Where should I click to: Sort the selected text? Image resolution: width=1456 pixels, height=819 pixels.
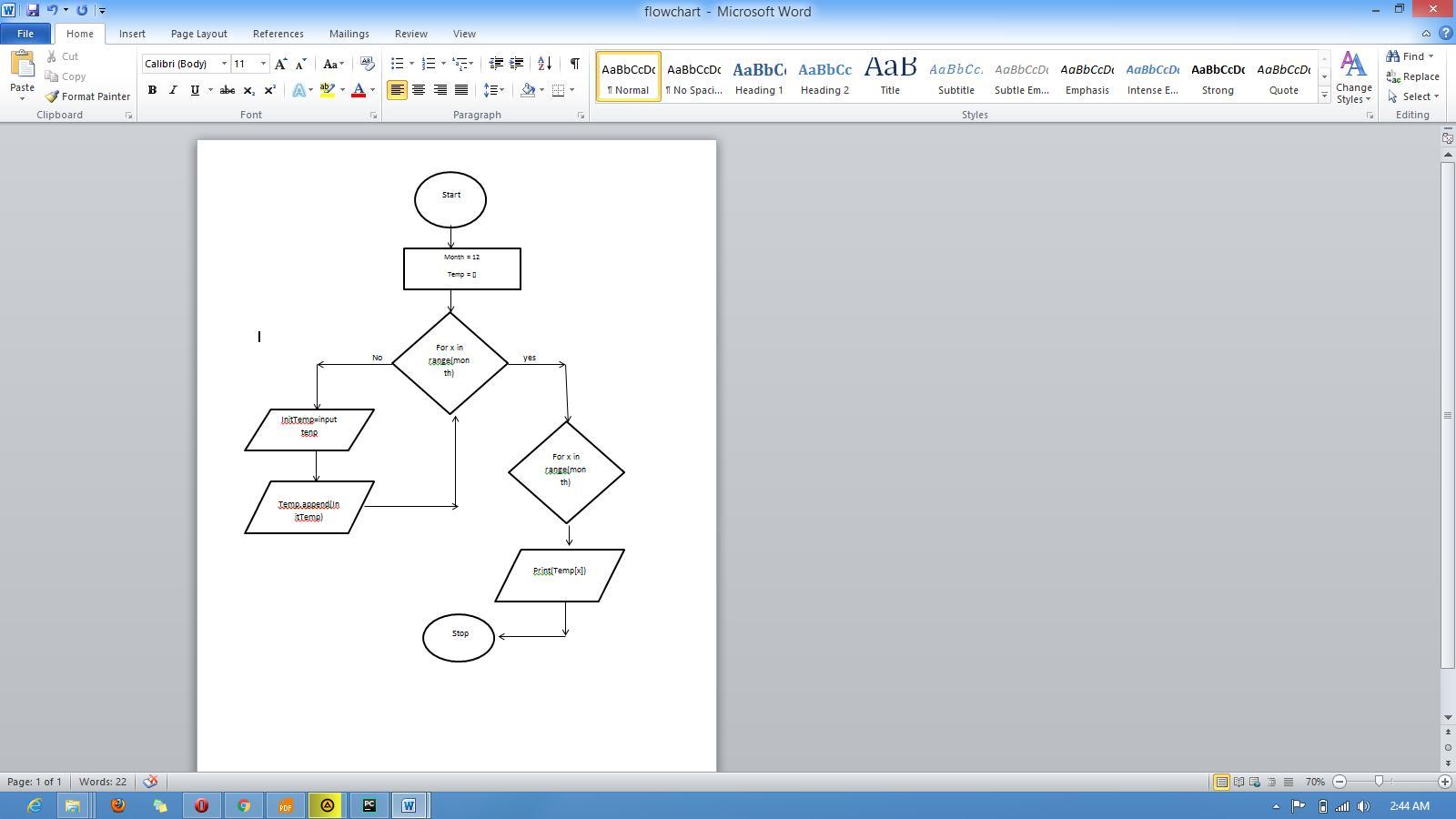(544, 64)
